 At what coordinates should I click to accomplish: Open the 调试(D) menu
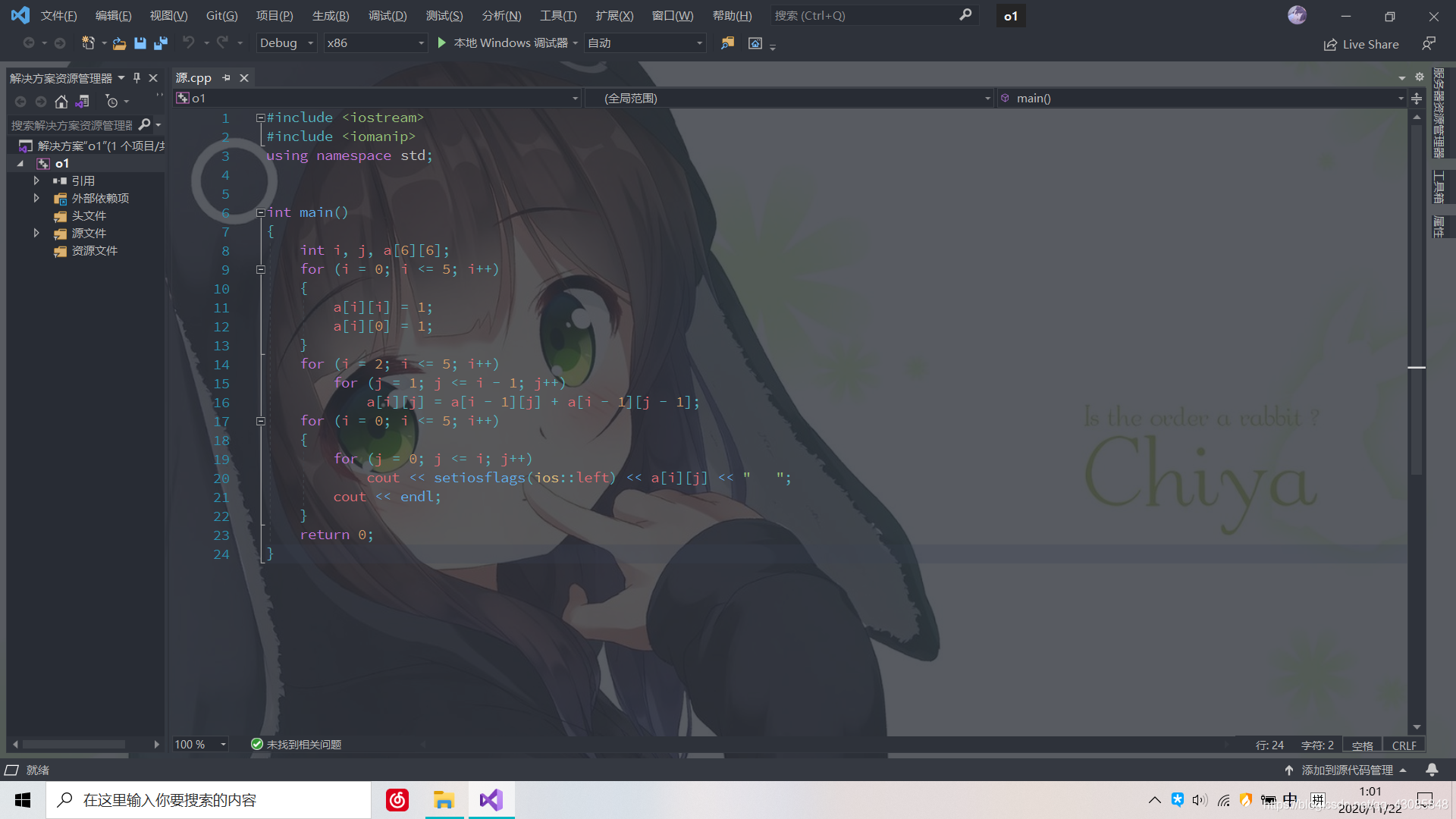click(388, 15)
